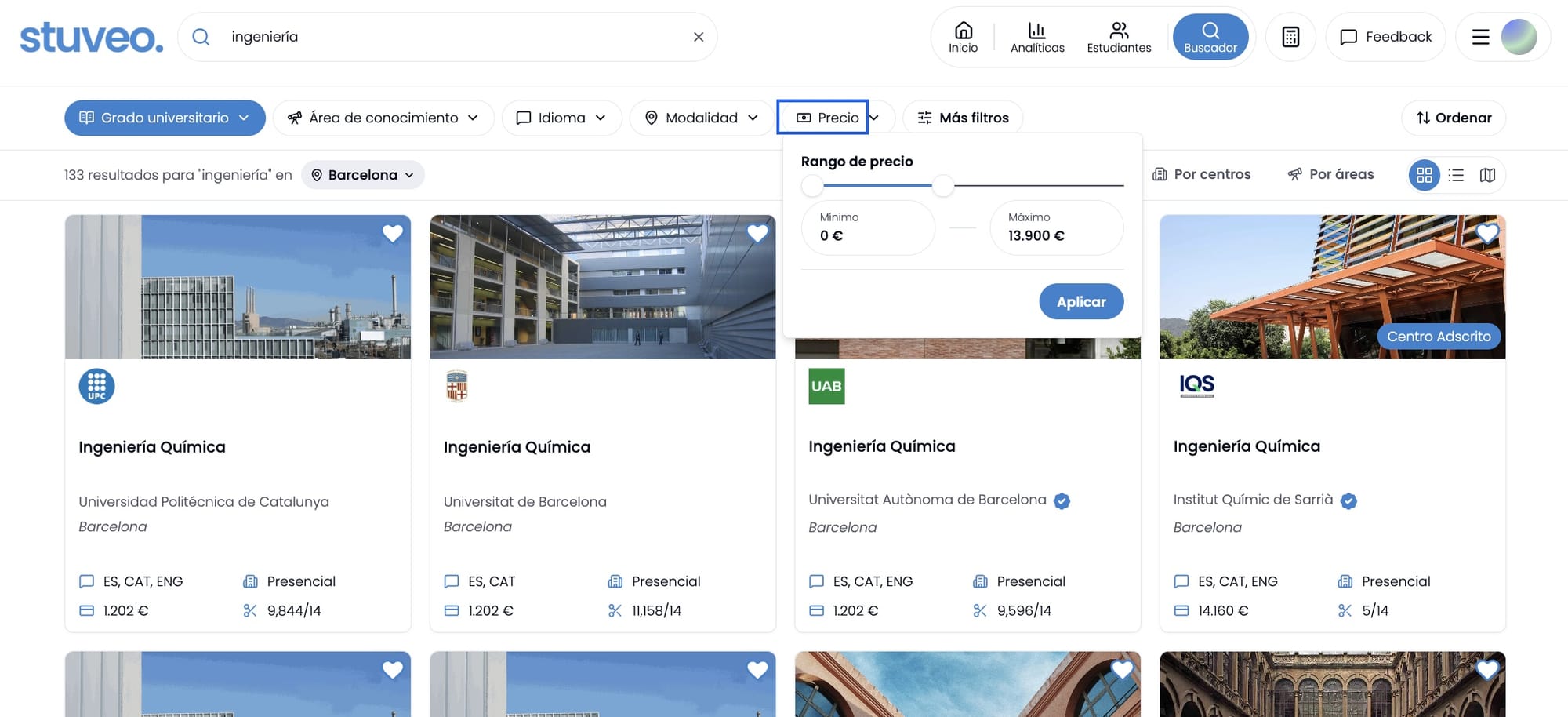Click the Presencial building icon on UPC card
Screen dimensions: 1568x717
click(x=250, y=581)
